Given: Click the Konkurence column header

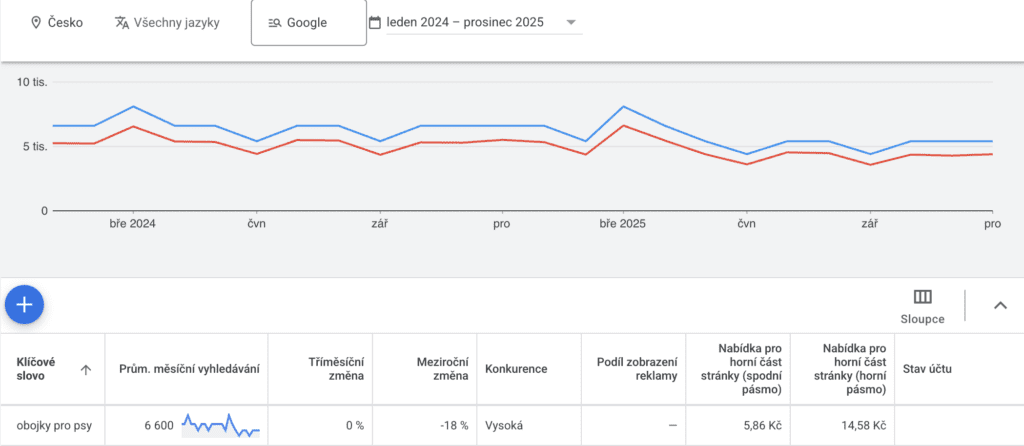Looking at the screenshot, I should [x=516, y=369].
